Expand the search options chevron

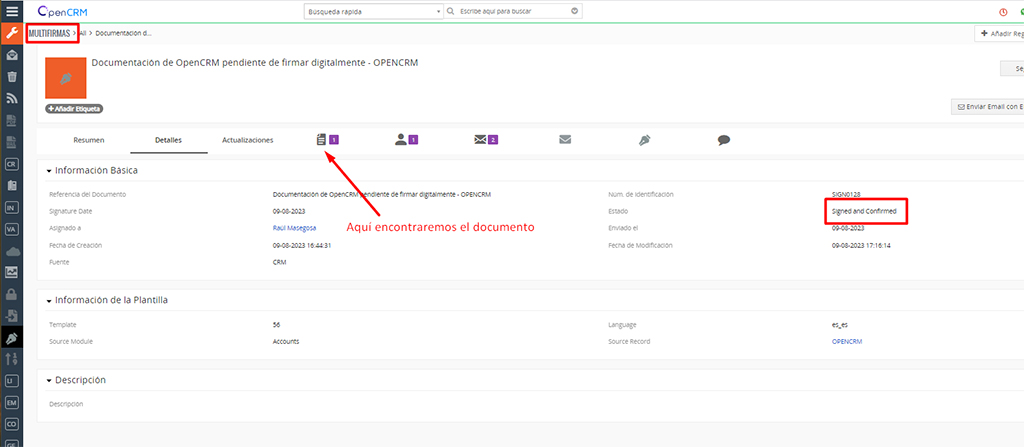click(574, 11)
